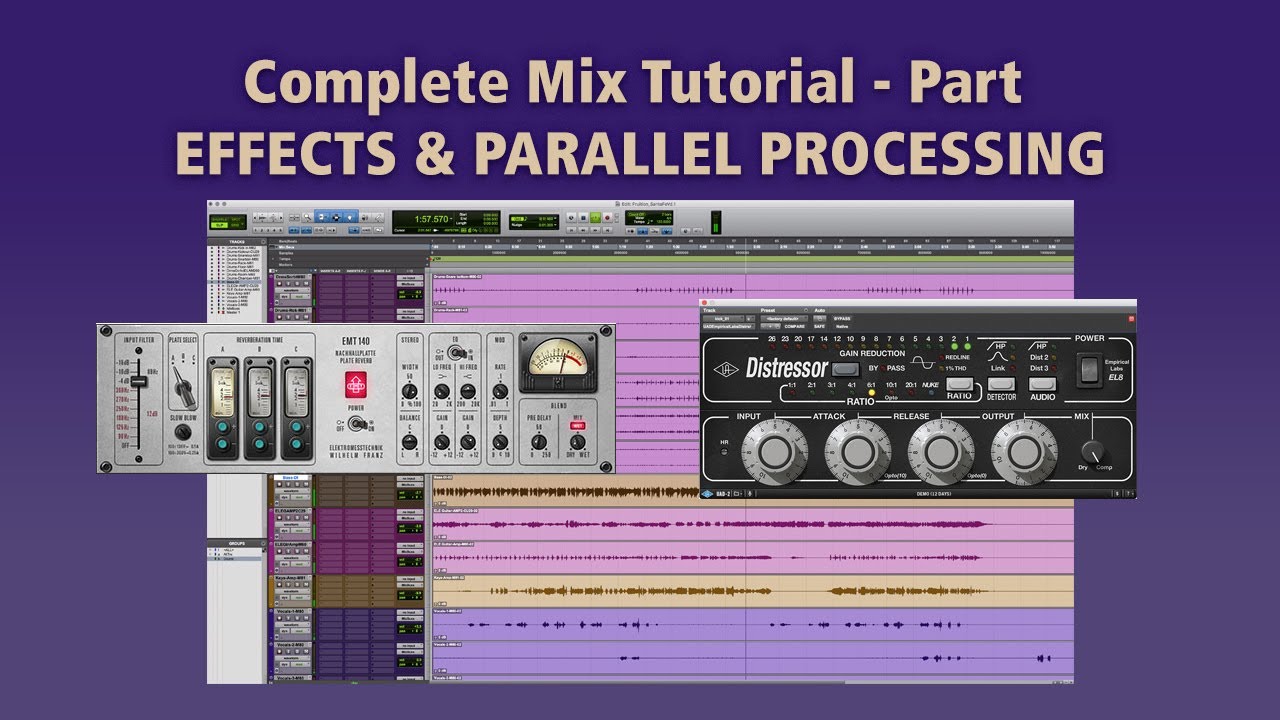Flip the EMT 140 EQ in/out switch
Screen dimensions: 1280x720
point(456,352)
